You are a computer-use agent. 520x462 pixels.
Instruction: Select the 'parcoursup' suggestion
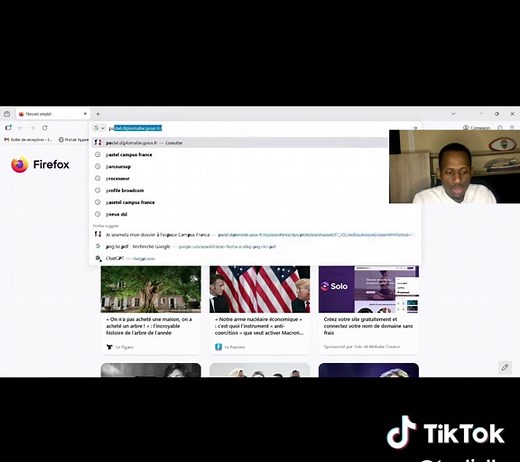tap(118, 167)
